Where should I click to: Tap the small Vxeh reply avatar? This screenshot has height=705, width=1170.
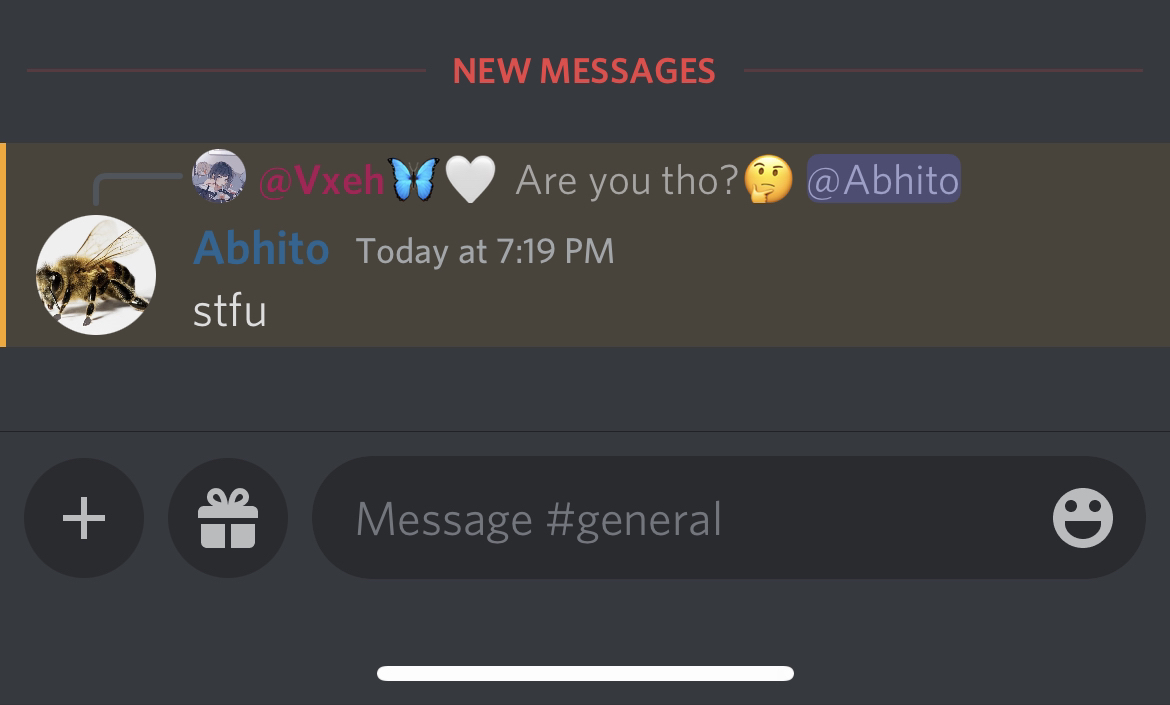click(219, 176)
